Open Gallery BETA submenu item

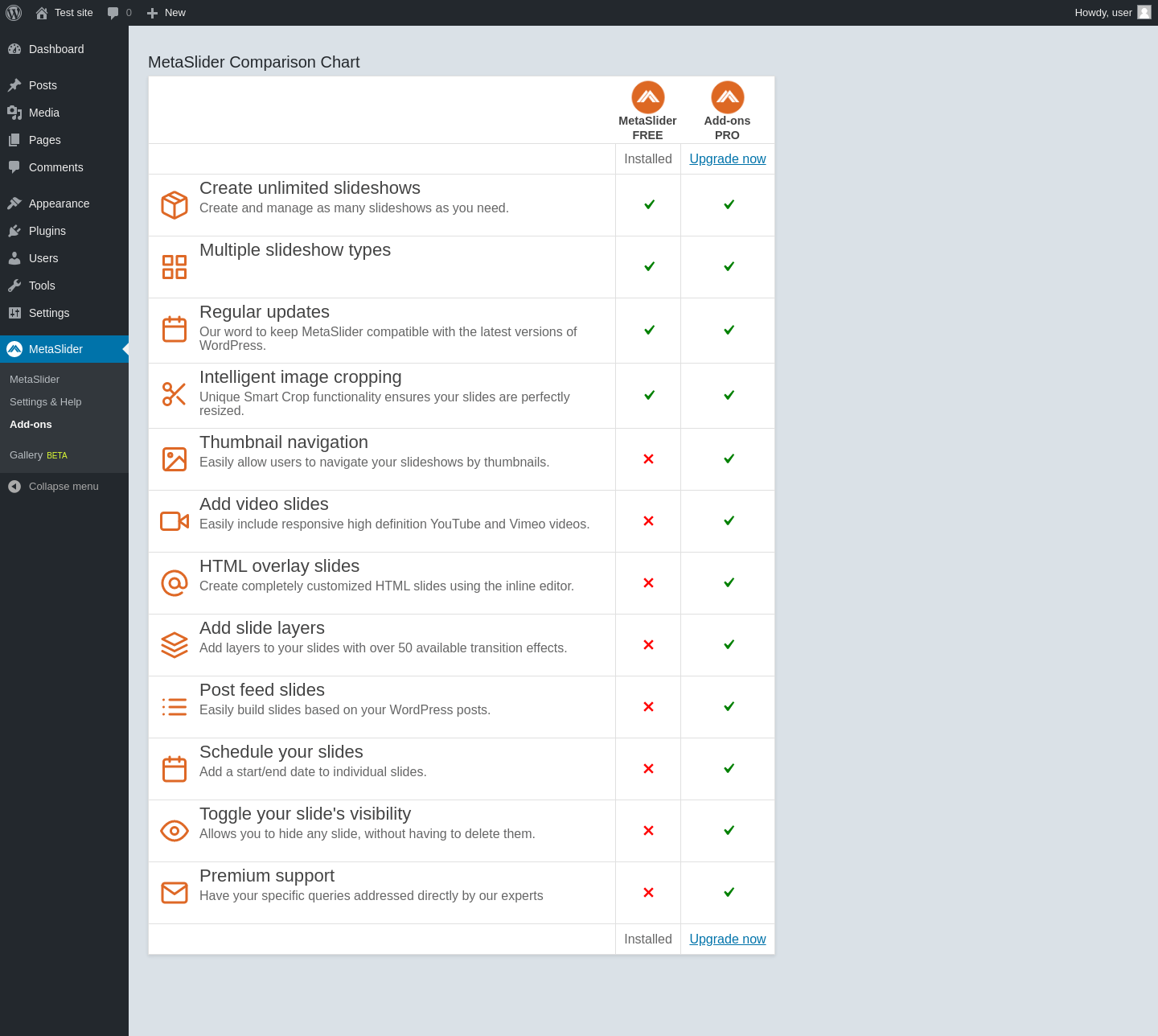39,455
